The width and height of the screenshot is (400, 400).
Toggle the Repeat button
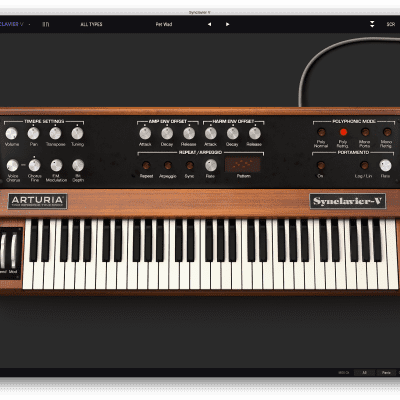click(x=146, y=165)
